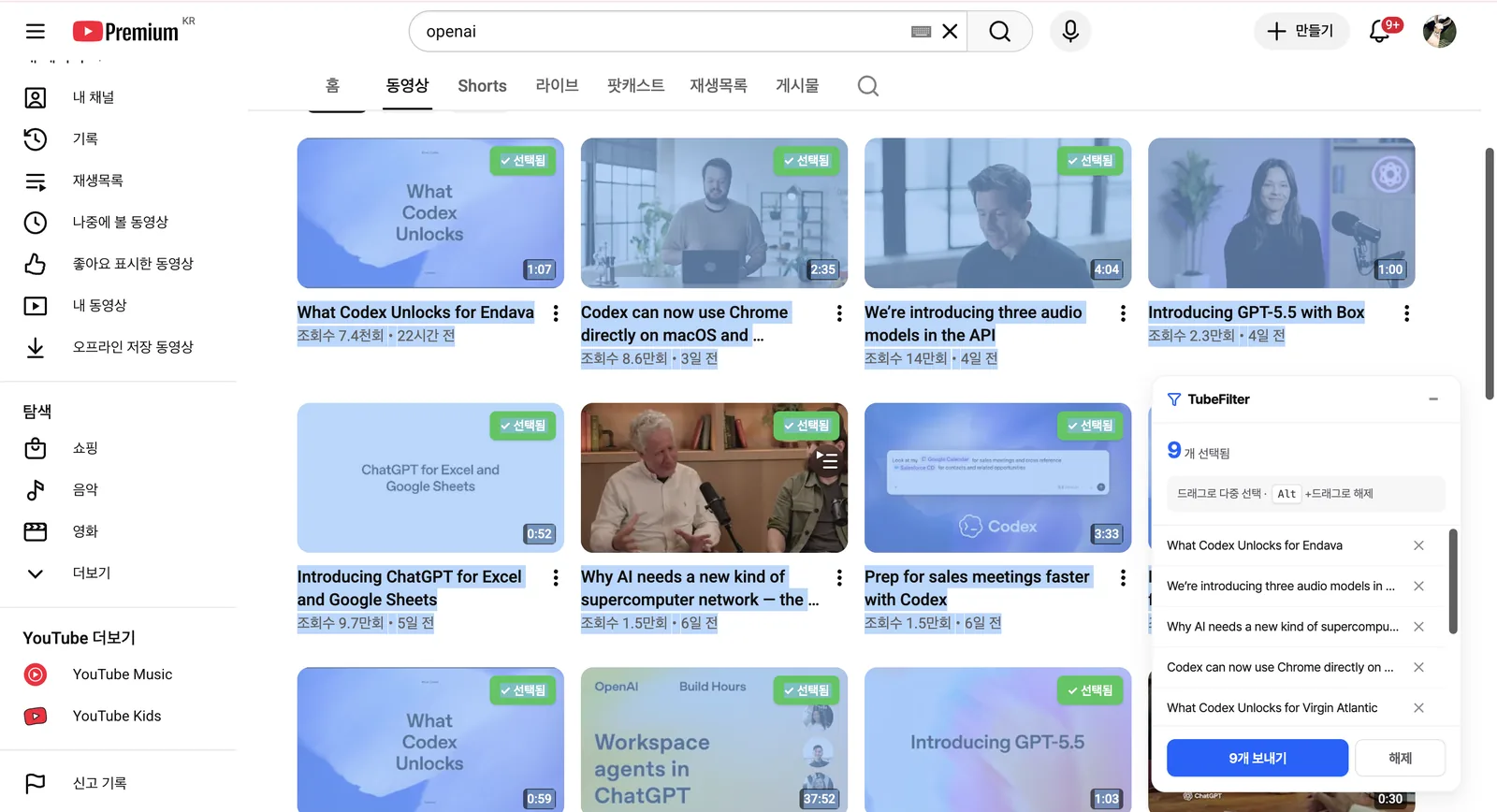Toggle 선택됨 badge on three audio models video
This screenshot has height=812, width=1497.
pos(1090,161)
